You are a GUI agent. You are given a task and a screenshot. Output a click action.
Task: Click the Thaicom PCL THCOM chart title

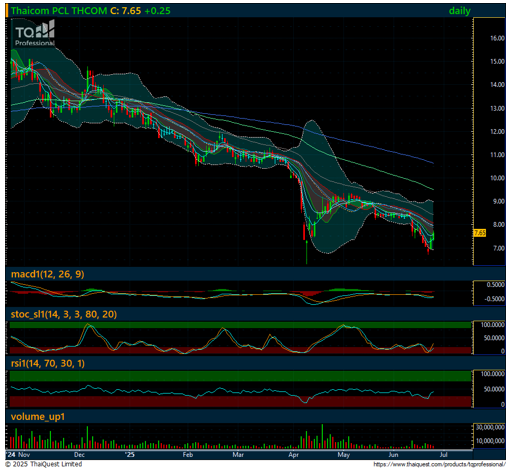tap(59, 11)
